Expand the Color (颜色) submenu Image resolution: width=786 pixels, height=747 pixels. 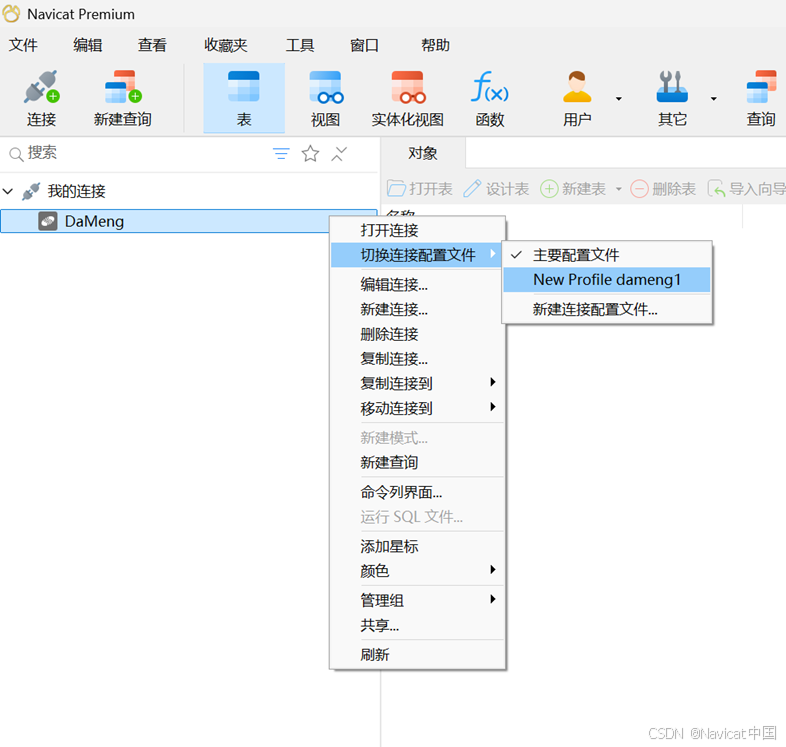tap(417, 571)
